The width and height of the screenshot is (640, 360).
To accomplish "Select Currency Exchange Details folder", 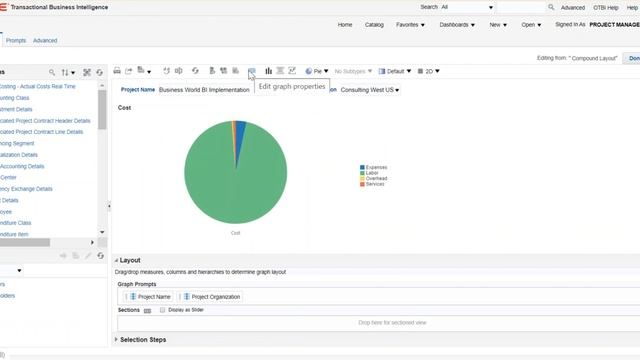I will [x=26, y=189].
